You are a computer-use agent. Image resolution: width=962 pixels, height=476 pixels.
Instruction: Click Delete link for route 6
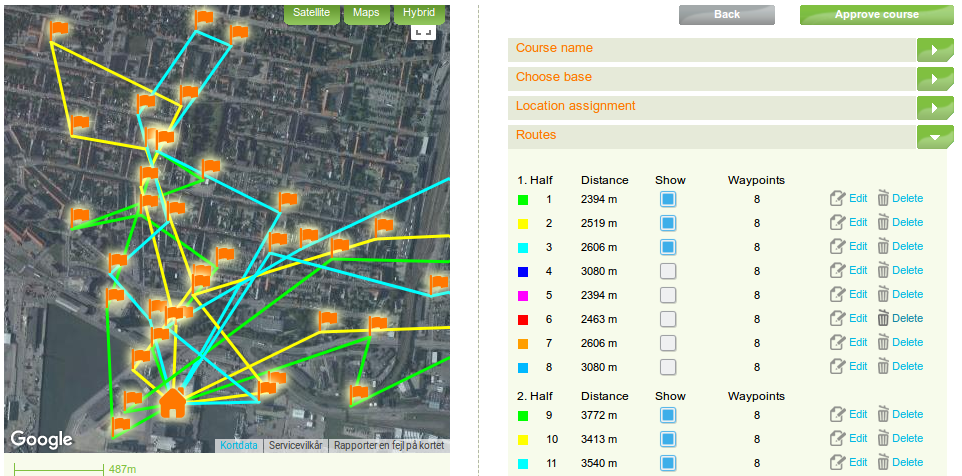(x=907, y=318)
